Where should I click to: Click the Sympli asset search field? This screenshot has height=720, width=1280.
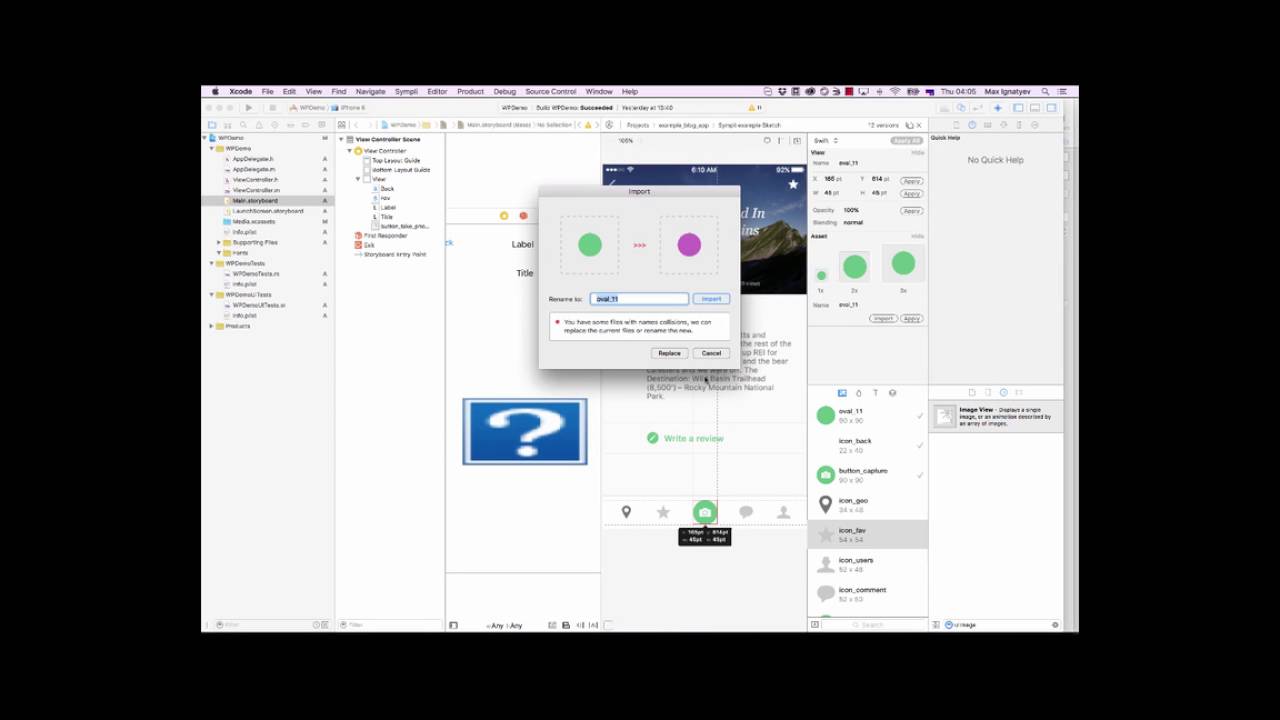(x=872, y=625)
